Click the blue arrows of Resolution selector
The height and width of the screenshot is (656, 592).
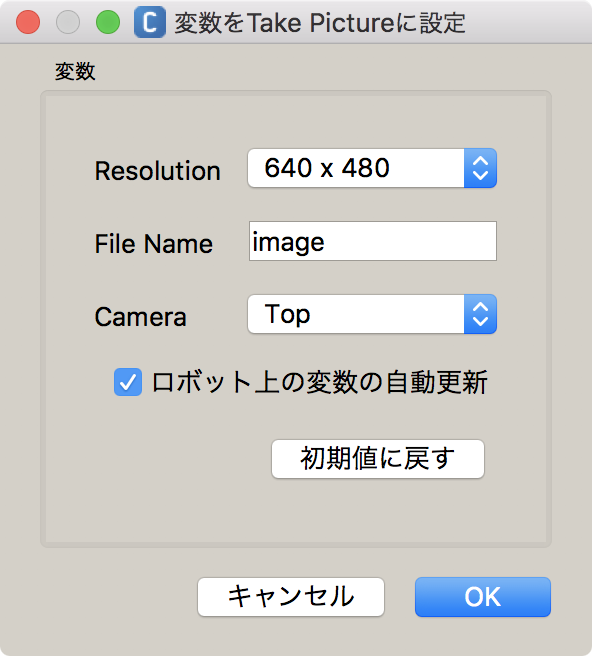[x=480, y=168]
